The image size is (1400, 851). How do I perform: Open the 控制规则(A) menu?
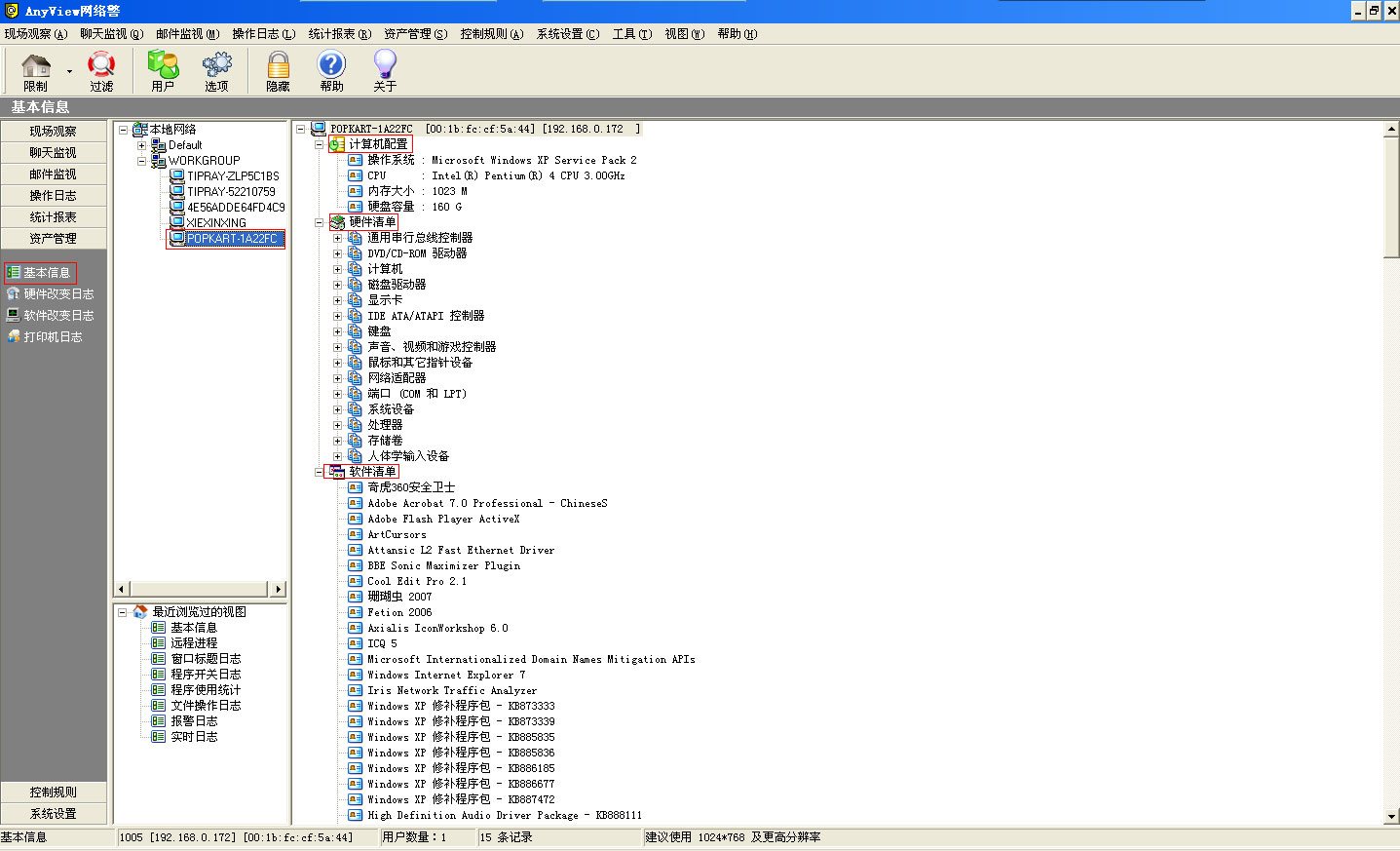coord(492,34)
